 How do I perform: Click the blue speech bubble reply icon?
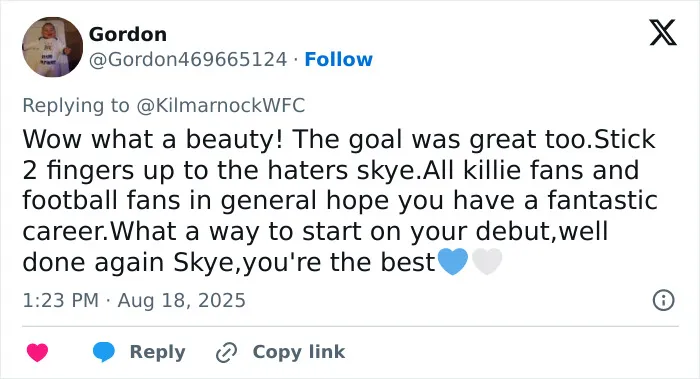point(104,352)
